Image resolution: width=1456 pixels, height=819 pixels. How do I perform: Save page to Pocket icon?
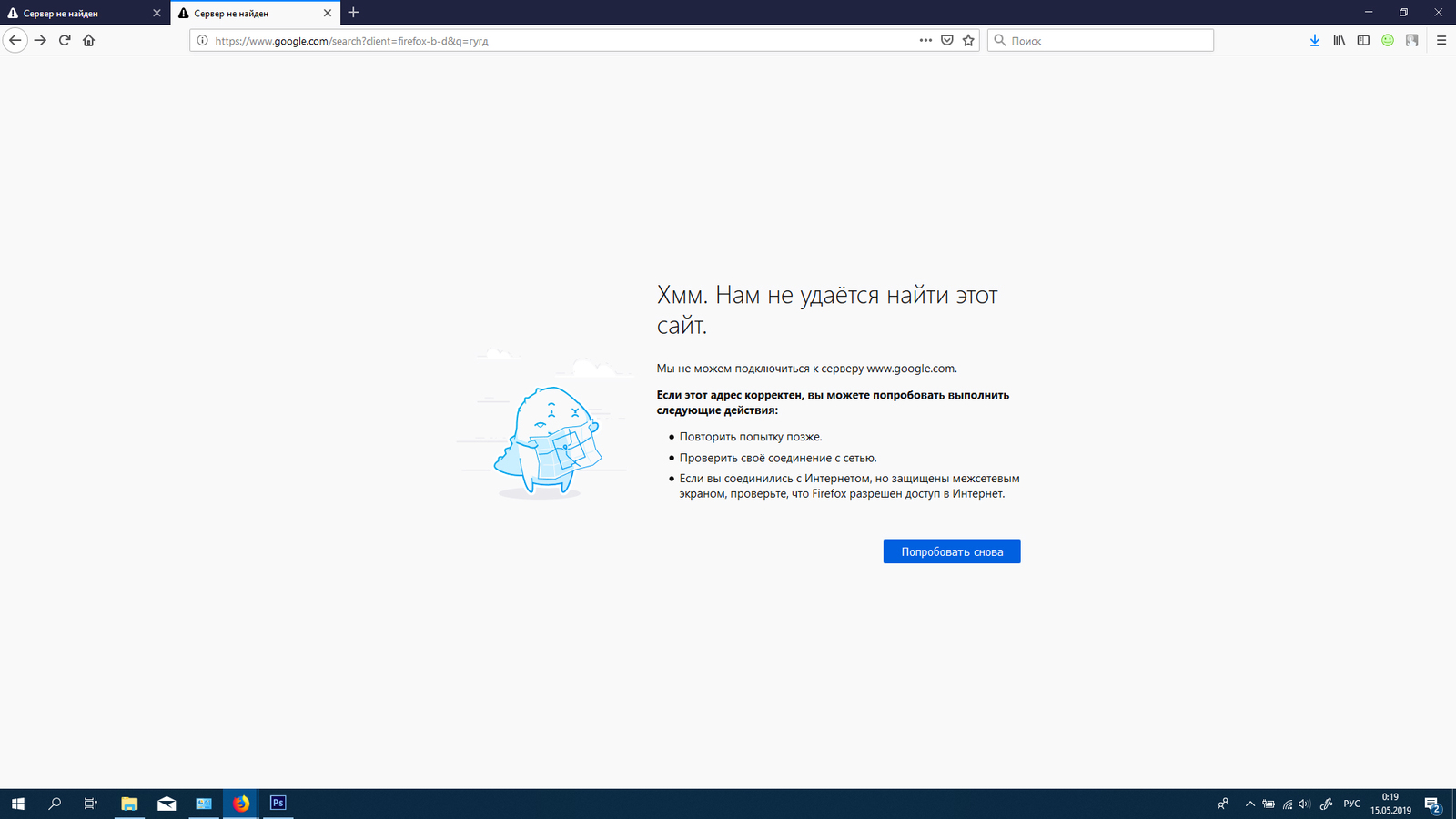coord(947,40)
